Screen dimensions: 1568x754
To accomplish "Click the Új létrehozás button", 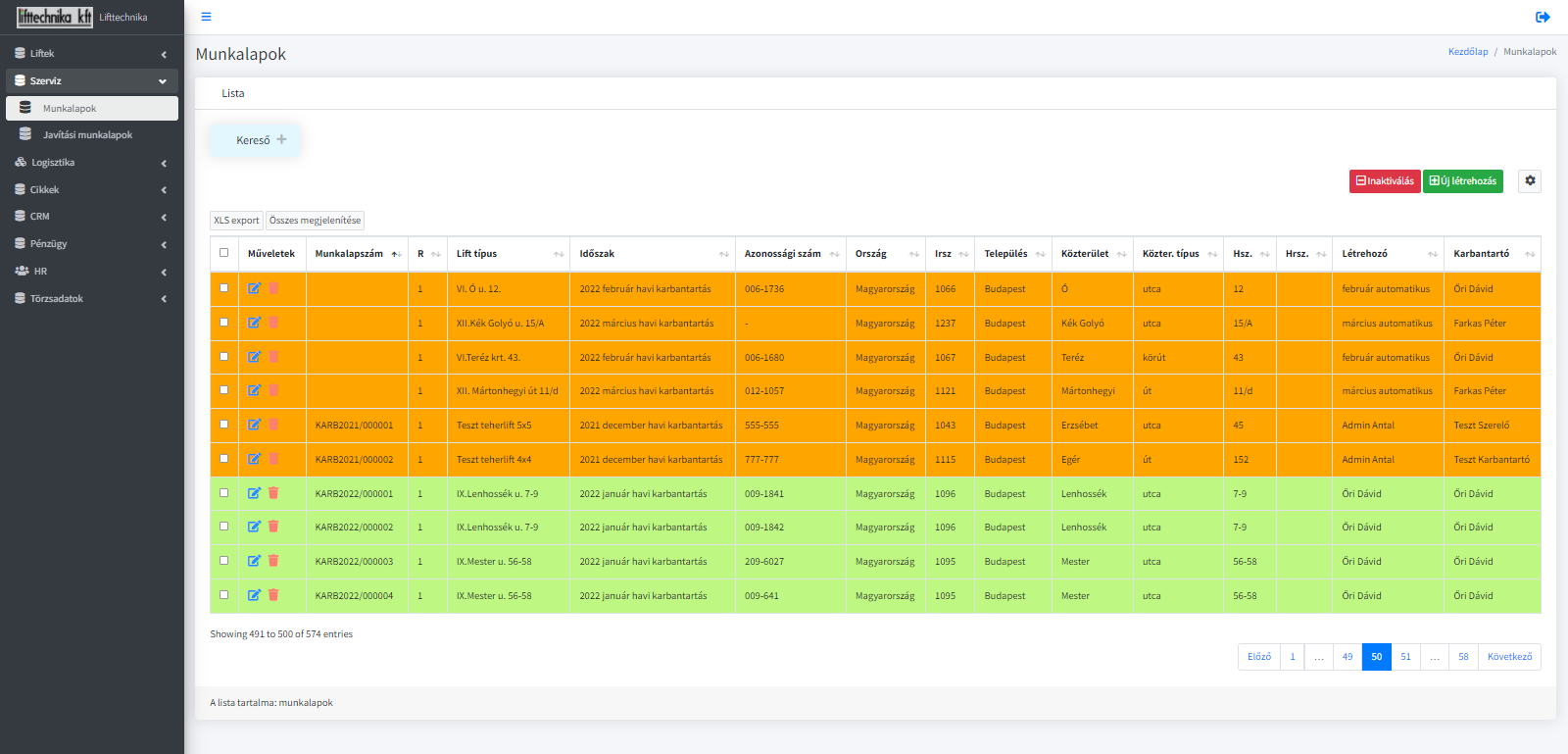I will click(1463, 181).
